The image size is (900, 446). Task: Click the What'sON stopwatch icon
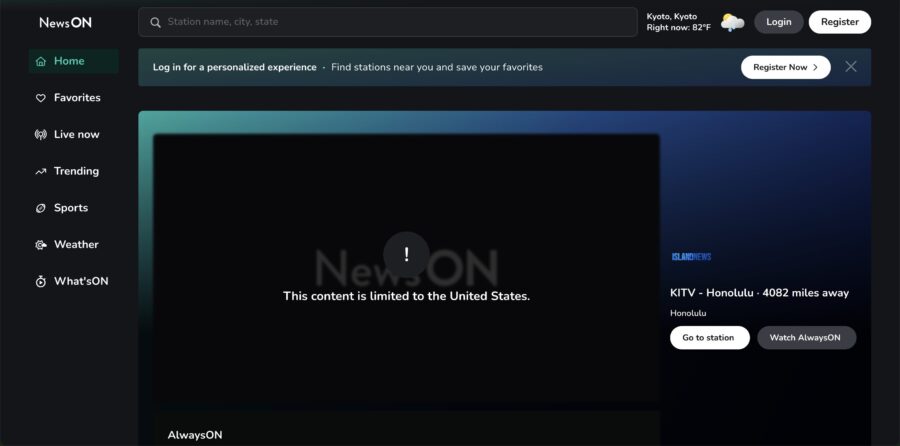[41, 282]
